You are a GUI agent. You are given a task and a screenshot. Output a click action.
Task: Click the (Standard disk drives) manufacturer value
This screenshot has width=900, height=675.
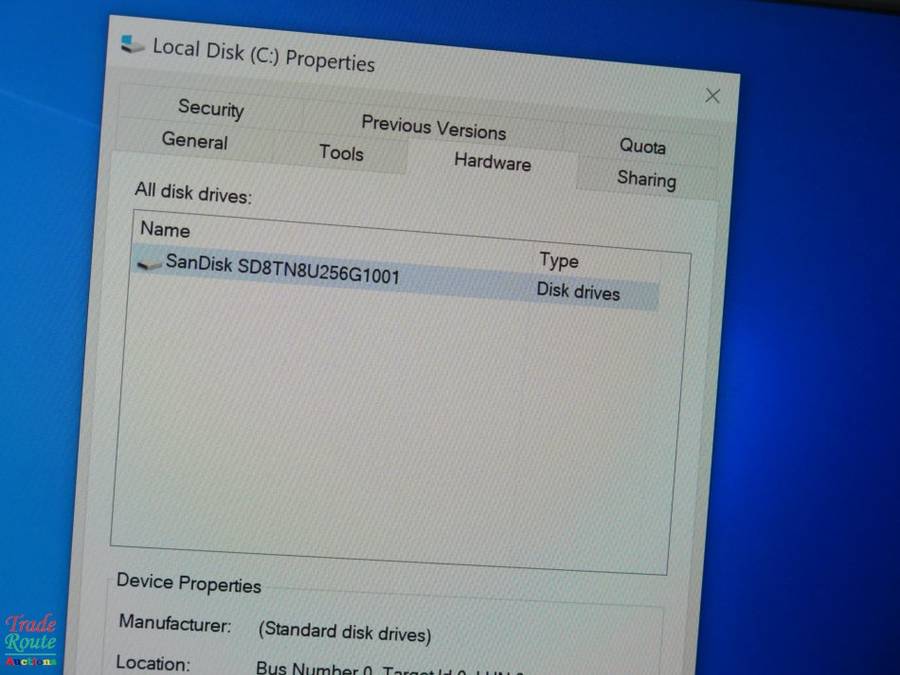tap(344, 633)
